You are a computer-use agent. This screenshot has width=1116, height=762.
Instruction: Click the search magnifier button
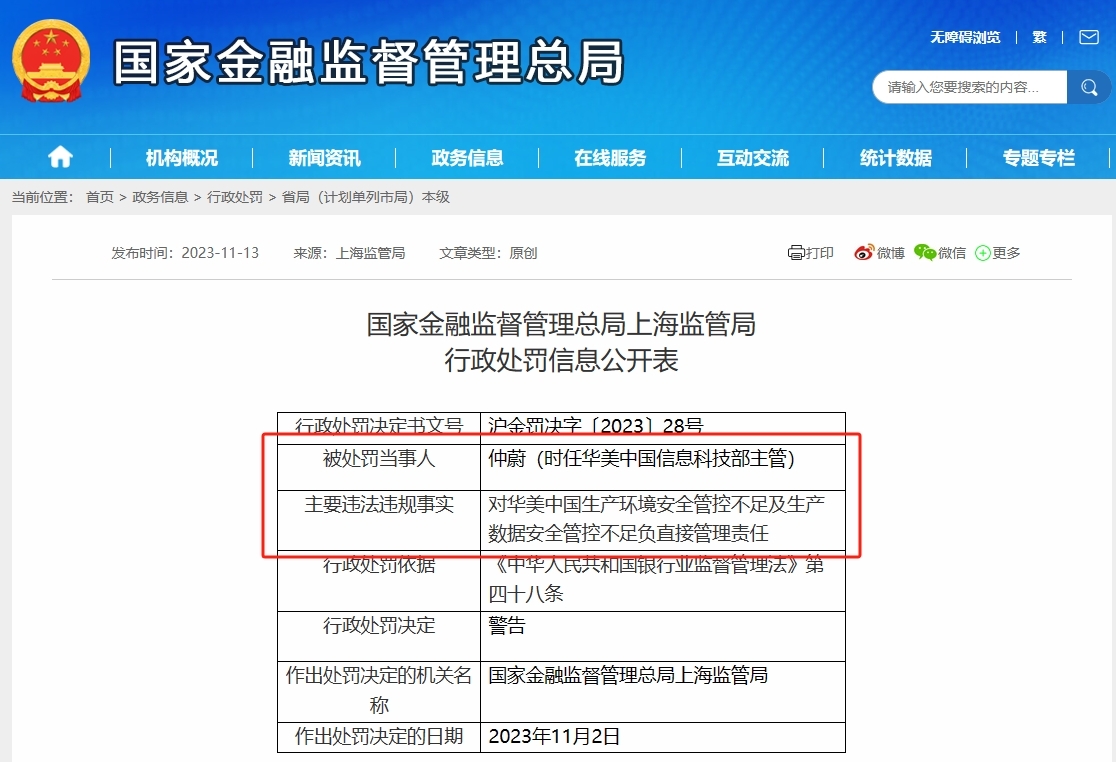pyautogui.click(x=1088, y=87)
